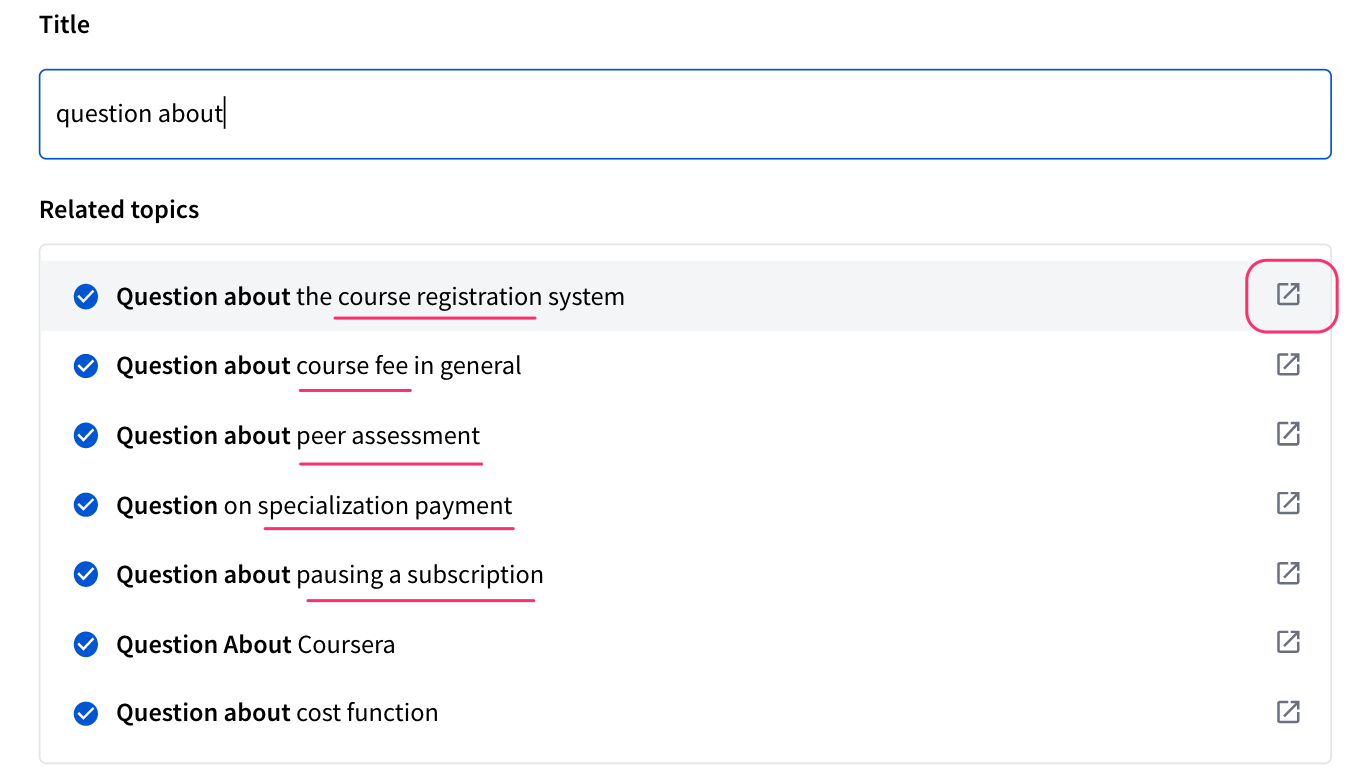Open the external link icon for peer assessment
Screen dimensions: 1367x782
pyautogui.click(x=1288, y=433)
